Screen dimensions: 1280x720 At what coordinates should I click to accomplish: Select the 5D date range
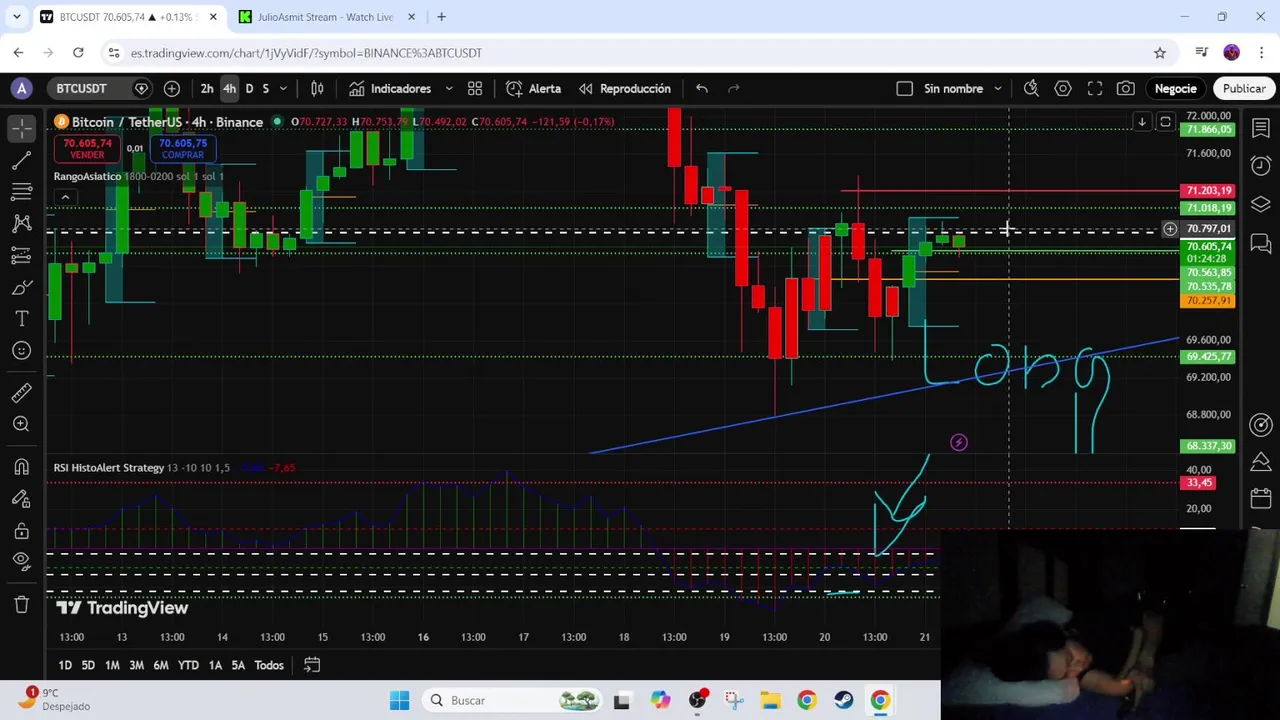pyautogui.click(x=88, y=665)
